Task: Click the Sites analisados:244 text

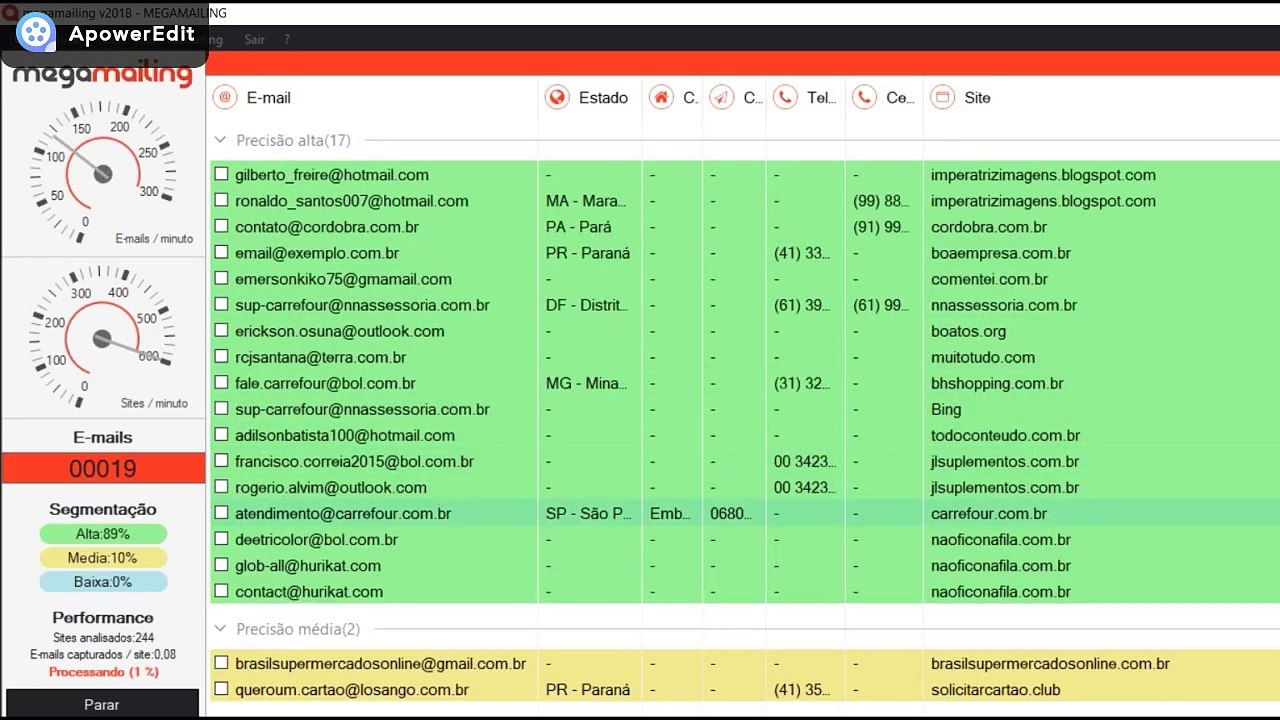Action: tap(103, 638)
